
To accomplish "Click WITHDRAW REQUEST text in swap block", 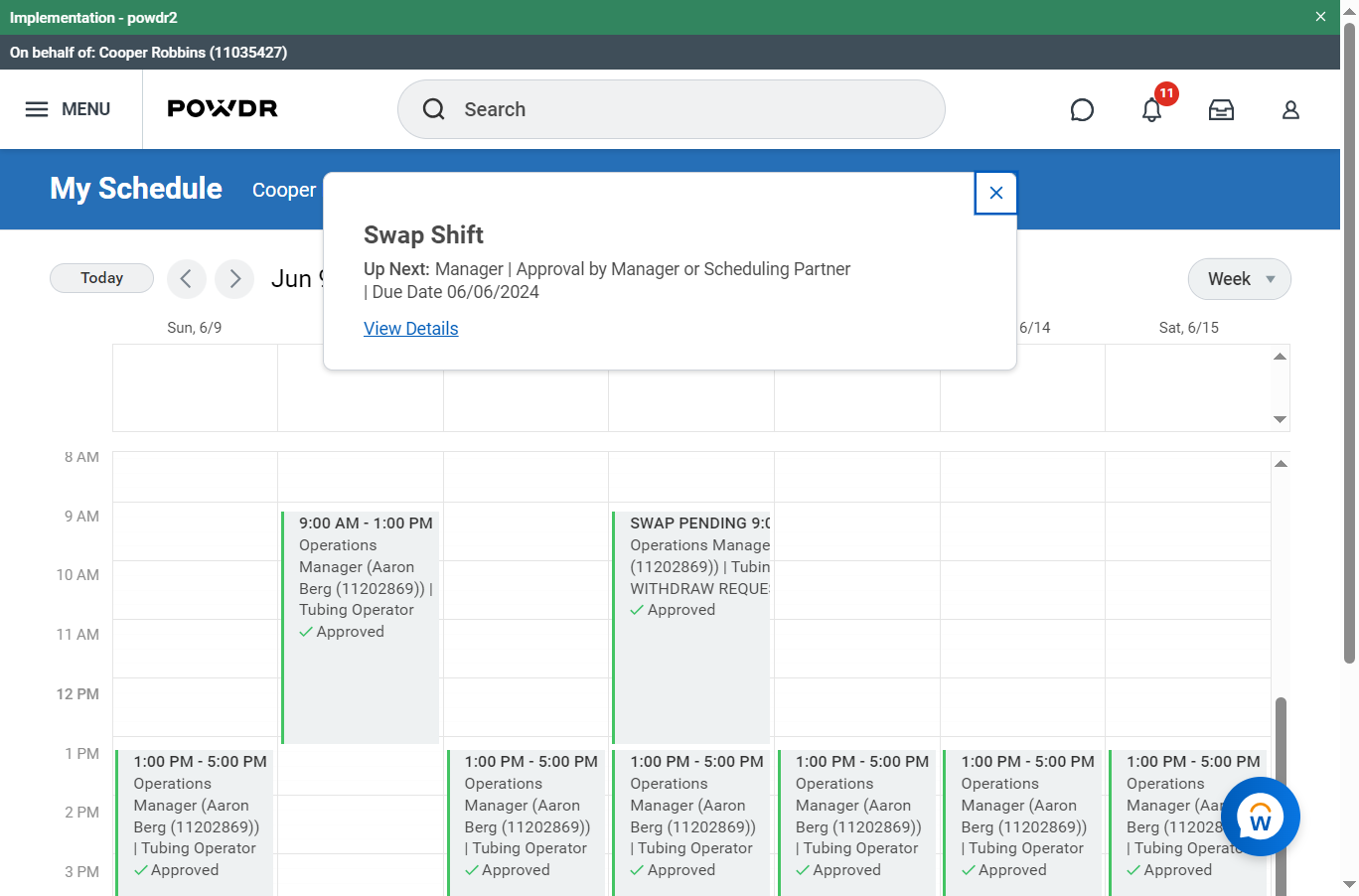I will pos(699,588).
